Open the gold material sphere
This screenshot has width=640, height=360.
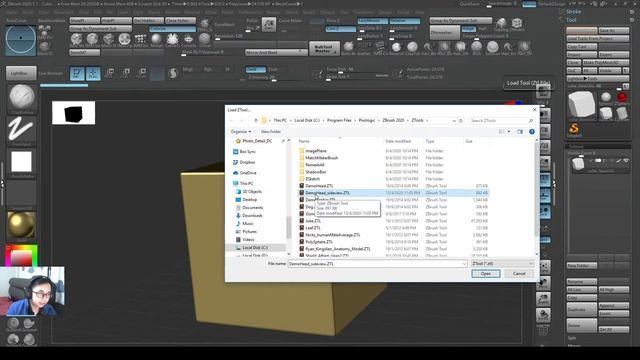21,225
